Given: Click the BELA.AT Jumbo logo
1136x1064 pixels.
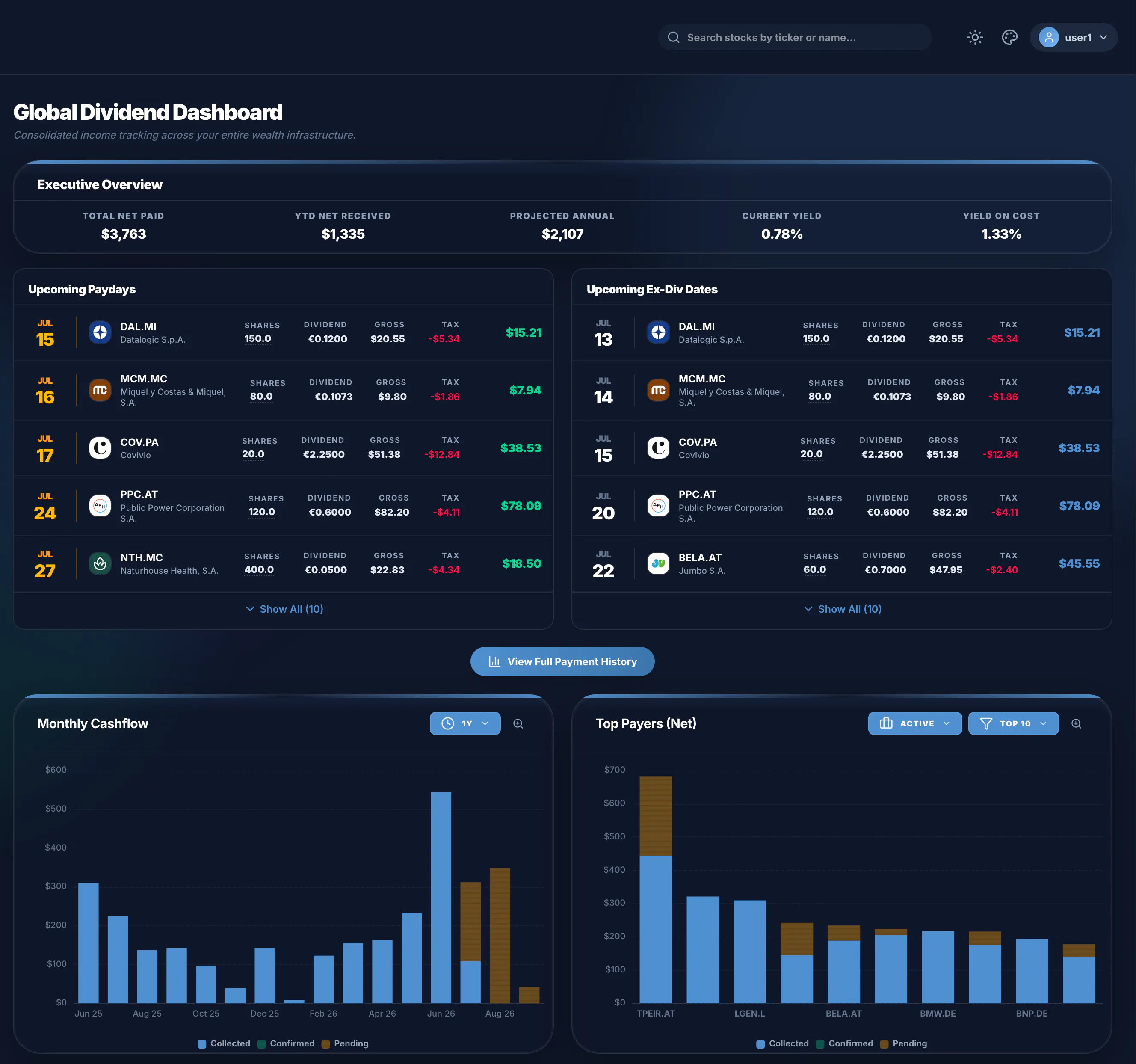Looking at the screenshot, I should (x=658, y=563).
